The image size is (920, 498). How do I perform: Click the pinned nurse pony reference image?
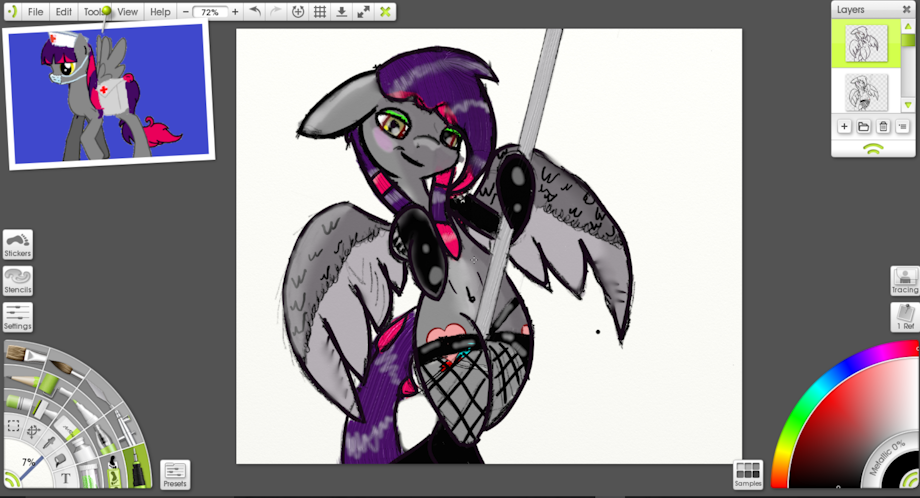[109, 94]
